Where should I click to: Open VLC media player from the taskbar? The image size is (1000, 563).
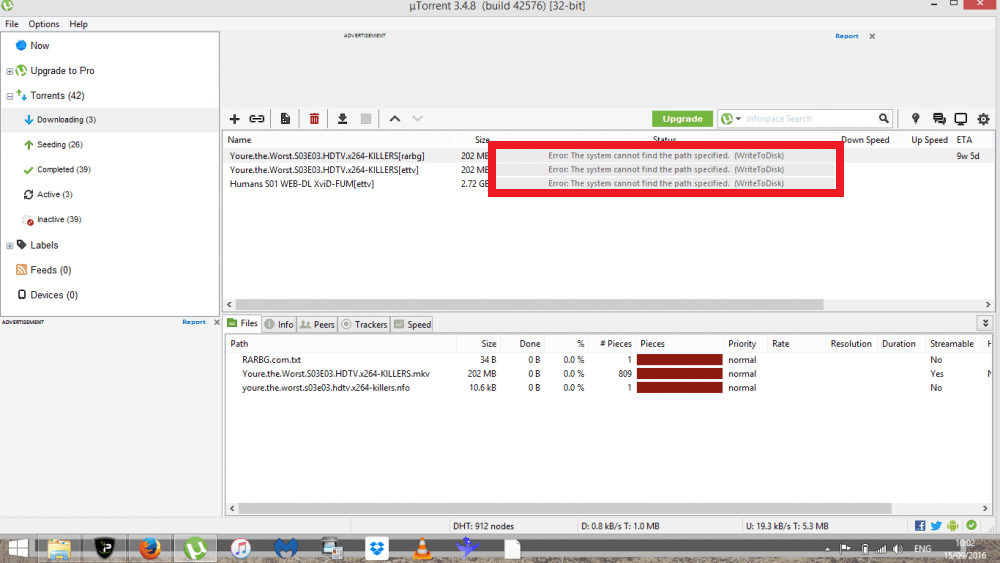pyautogui.click(x=422, y=548)
